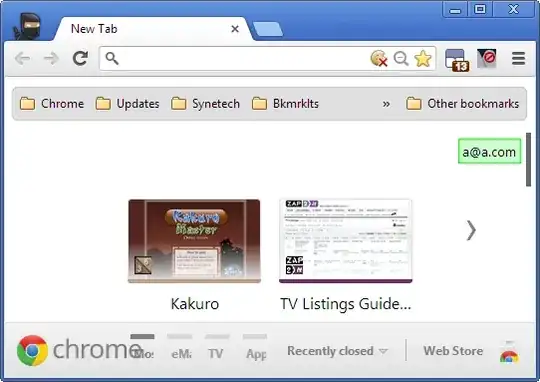Open the Synetech bookmarks folder
The image size is (540, 382).
[205, 104]
